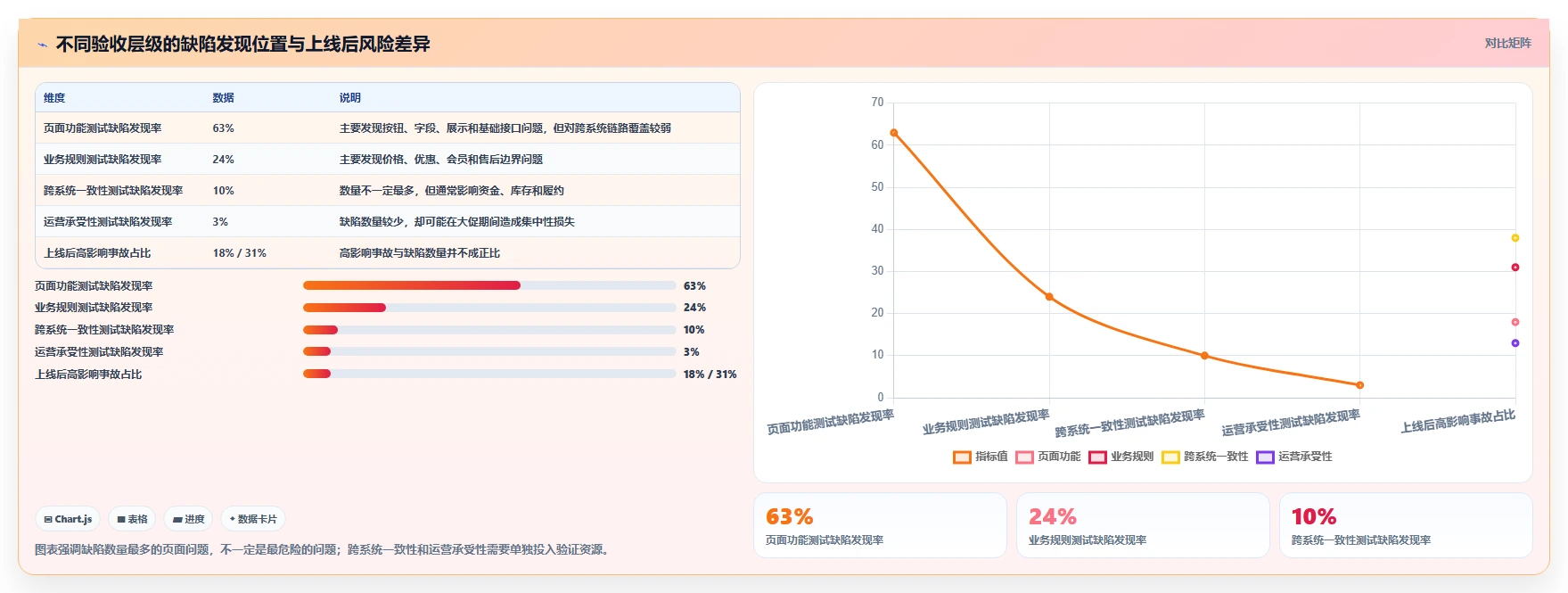
Task: Click the orange chart point at value 63
Action: pyautogui.click(x=894, y=133)
